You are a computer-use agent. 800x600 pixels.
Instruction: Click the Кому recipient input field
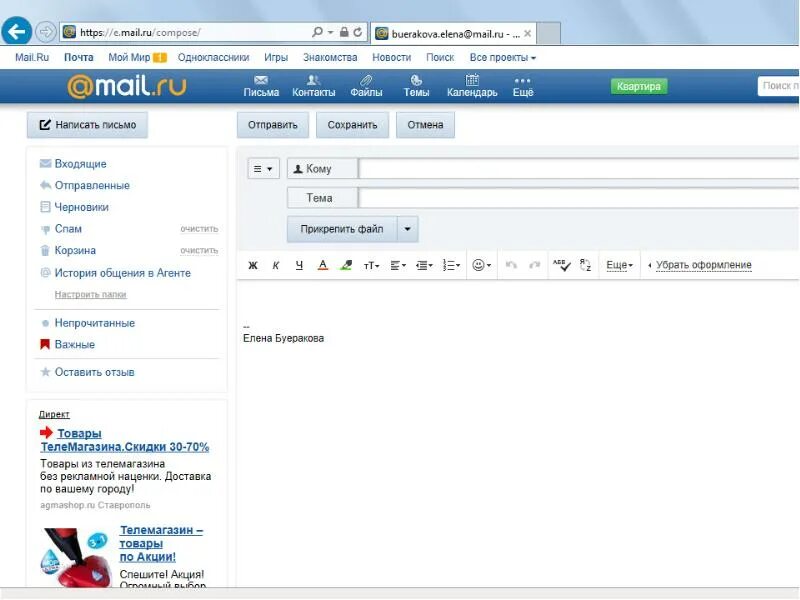click(x=579, y=168)
